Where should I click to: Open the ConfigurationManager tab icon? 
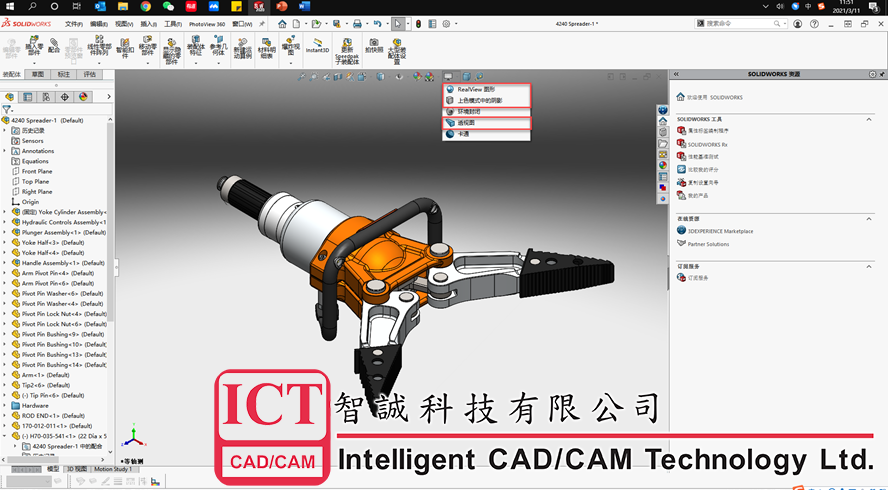tap(46, 97)
